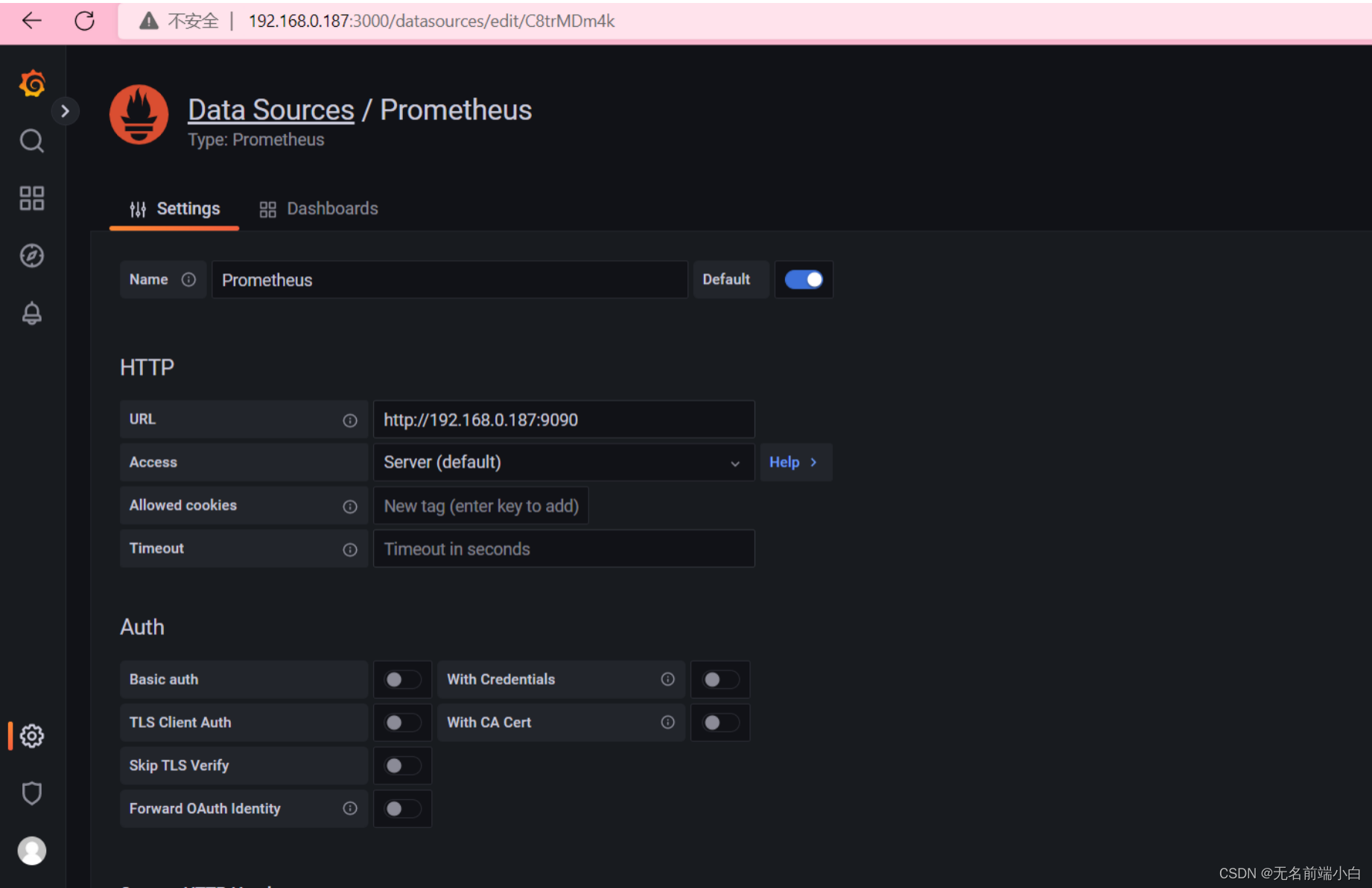This screenshot has width=1372, height=888.
Task: Click the With Credentials info icon
Action: [667, 679]
